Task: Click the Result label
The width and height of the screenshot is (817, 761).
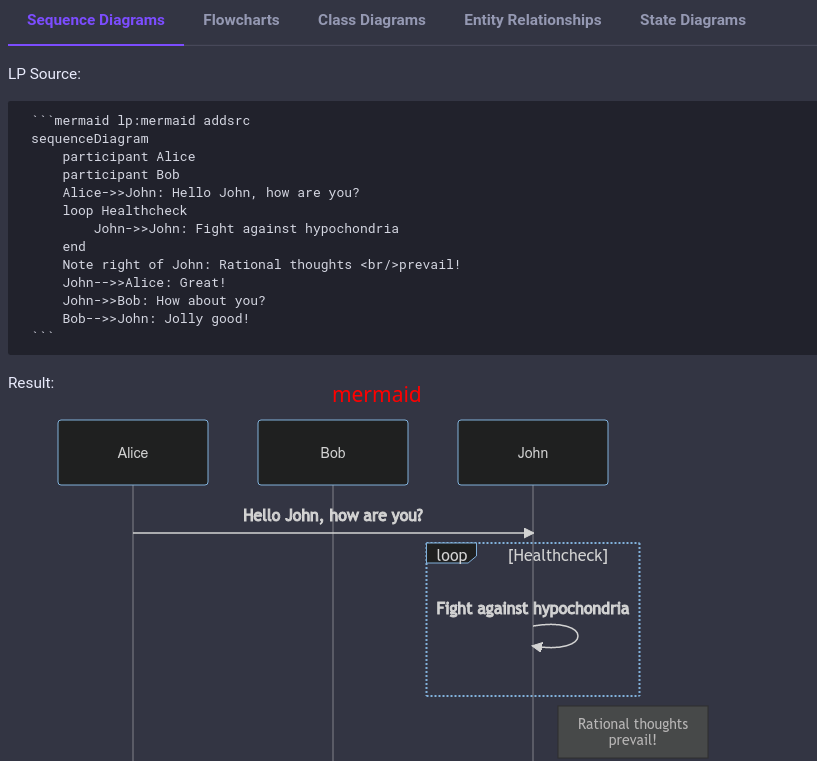Action: click(31, 383)
